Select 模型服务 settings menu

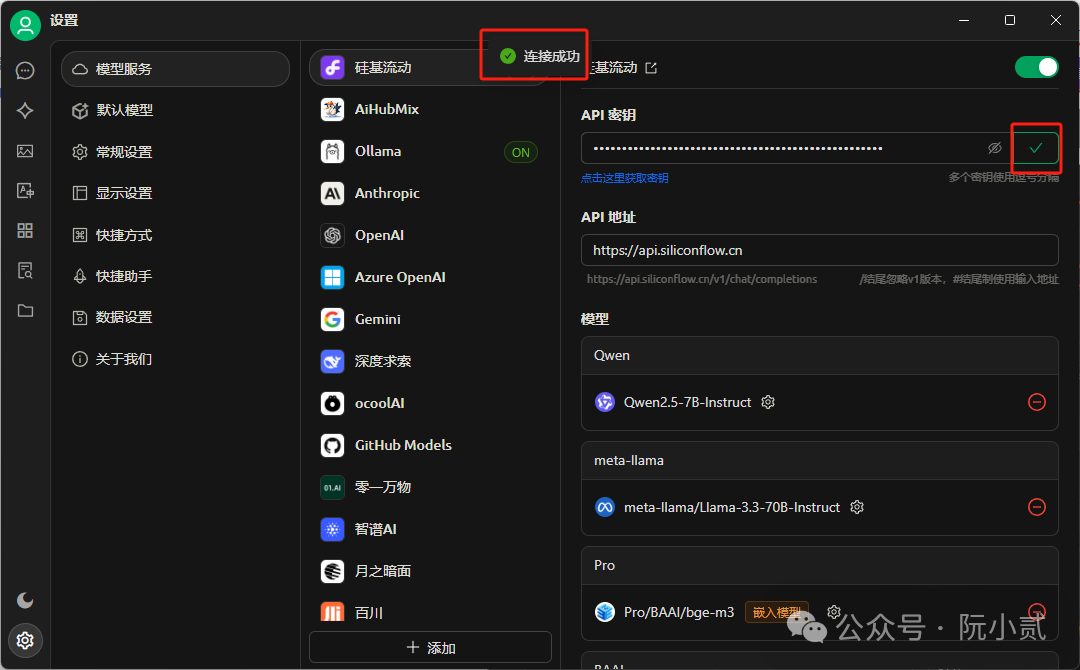(176, 69)
